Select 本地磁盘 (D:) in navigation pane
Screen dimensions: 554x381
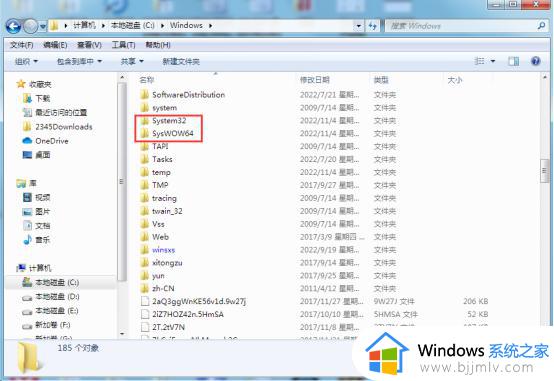51,297
